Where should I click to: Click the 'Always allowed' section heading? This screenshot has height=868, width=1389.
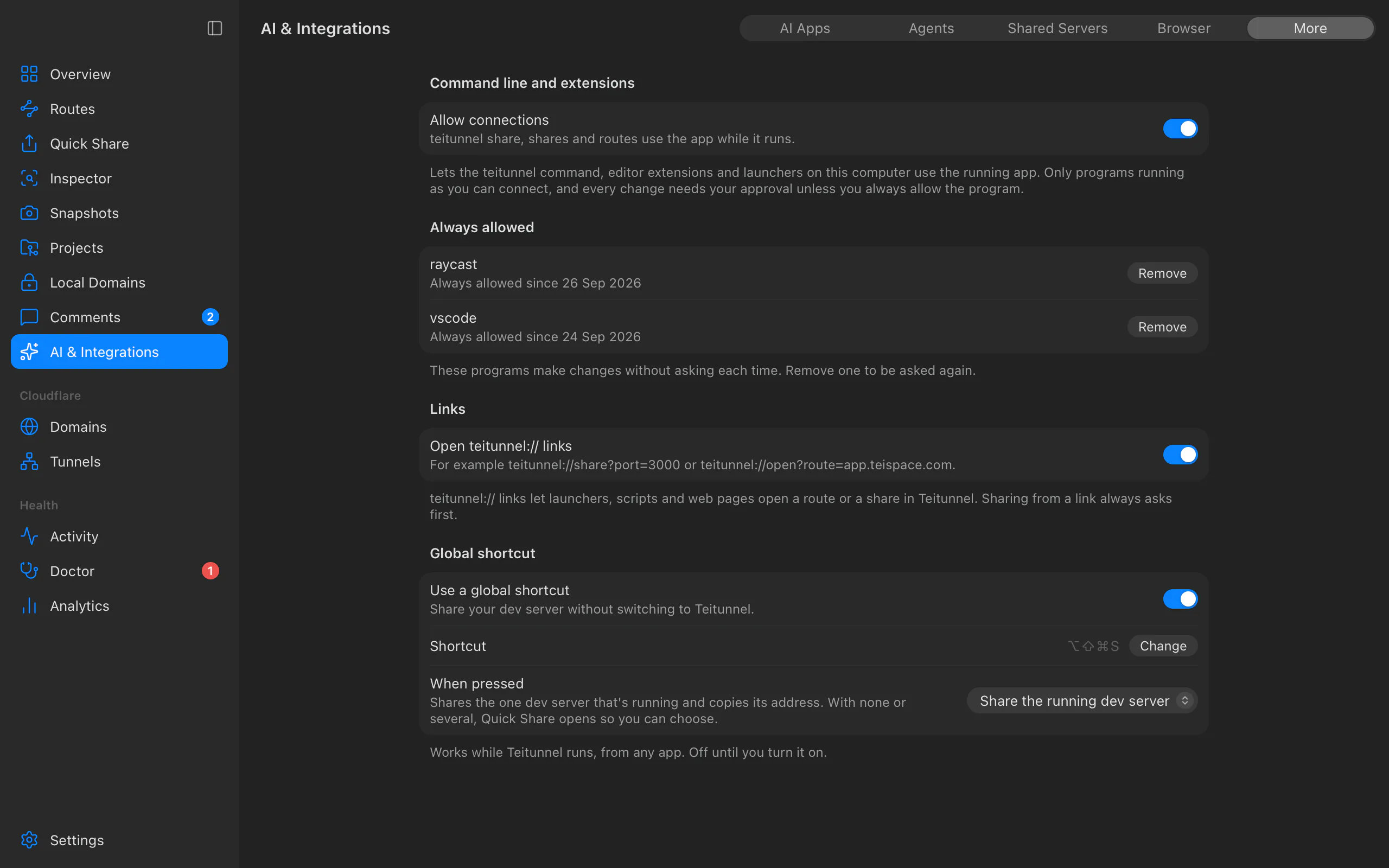(482, 227)
